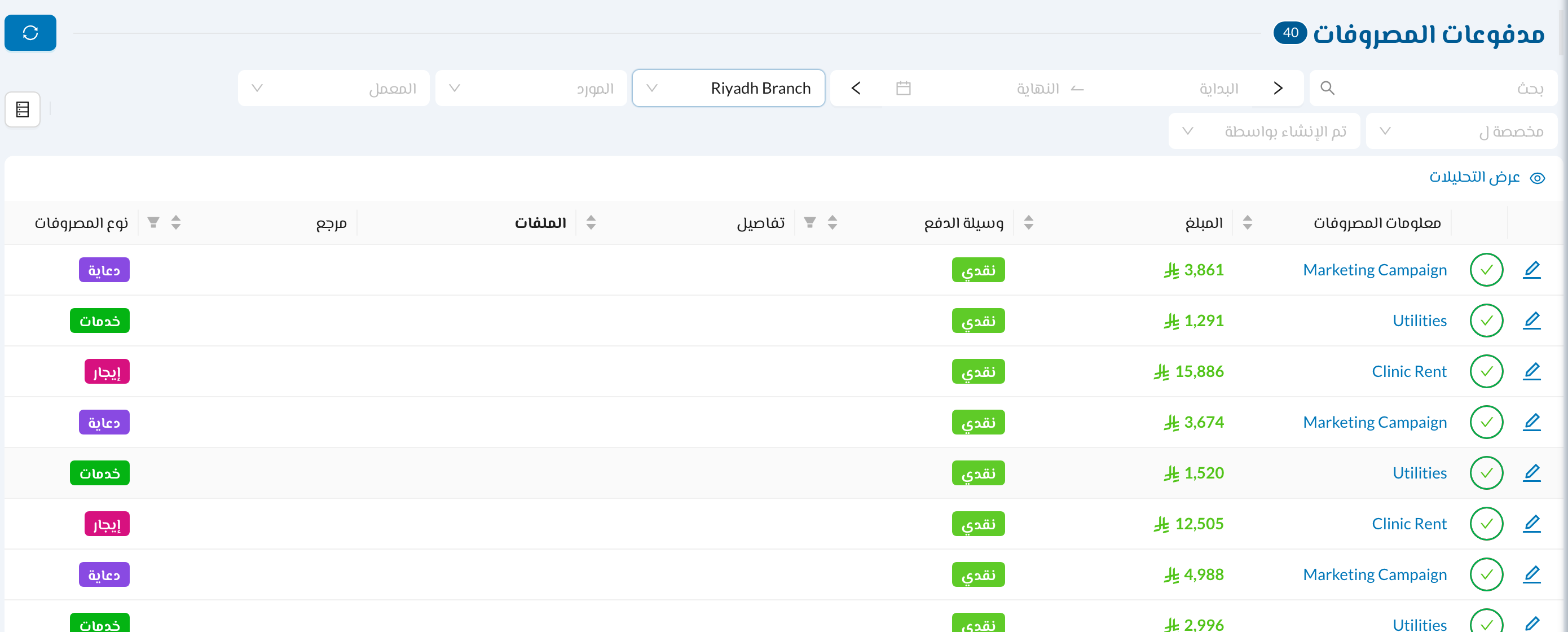Edit the 1,520 Utilities expense
1568x632 pixels.
[1531, 473]
